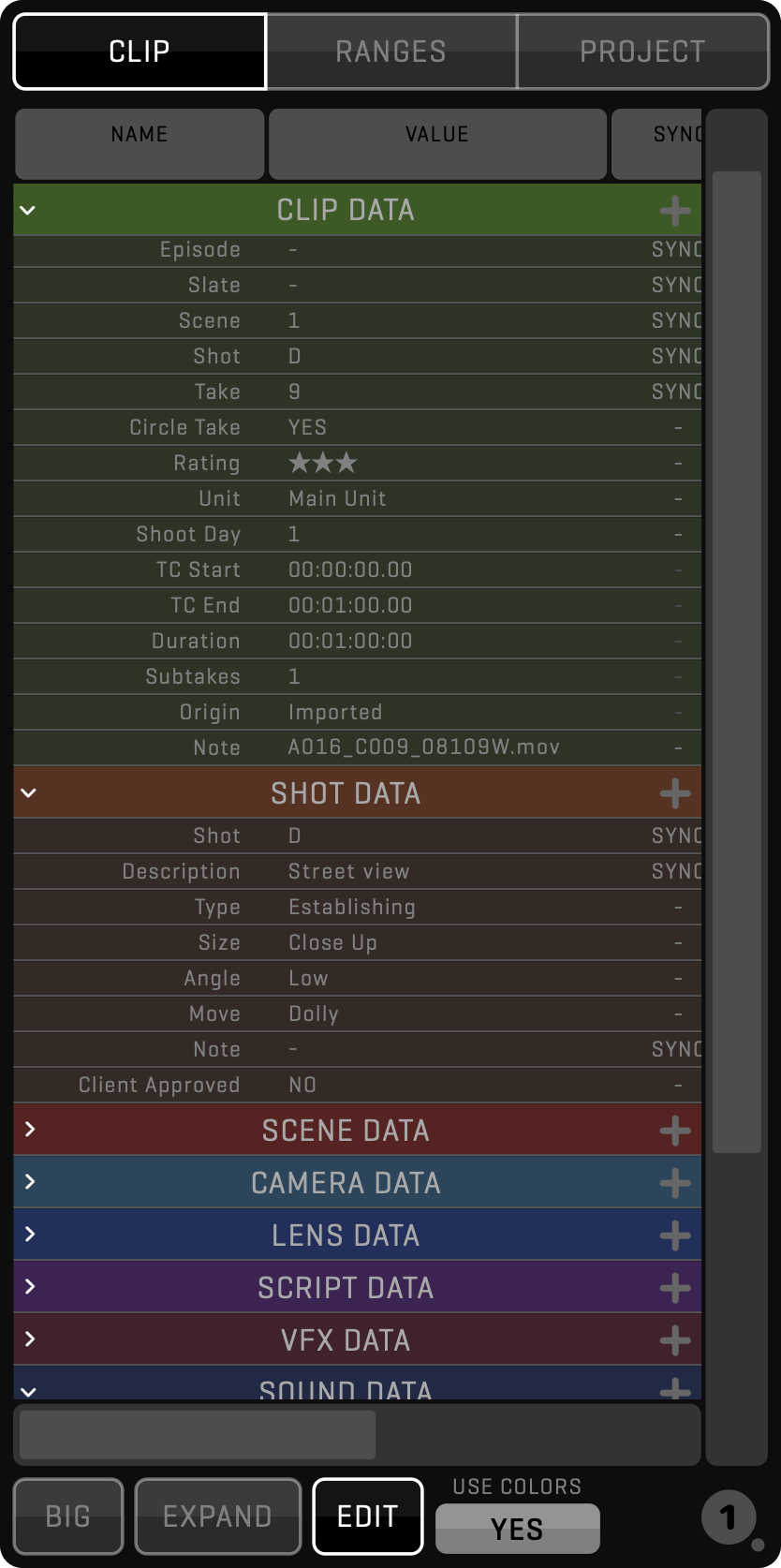This screenshot has height=1568, width=781.
Task: Click the horizontal scrollbar thumb
Action: pyautogui.click(x=198, y=1434)
